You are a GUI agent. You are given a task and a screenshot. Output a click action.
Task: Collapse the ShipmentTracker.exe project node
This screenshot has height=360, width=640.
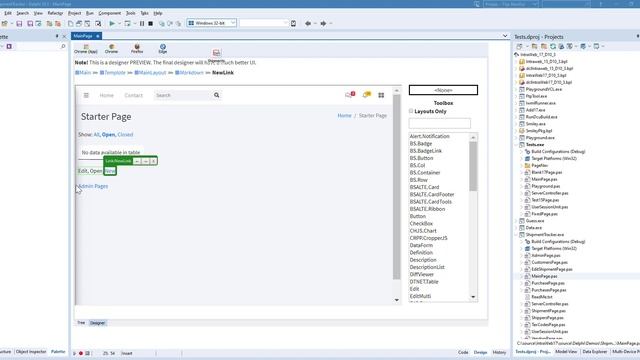pyautogui.click(x=516, y=235)
